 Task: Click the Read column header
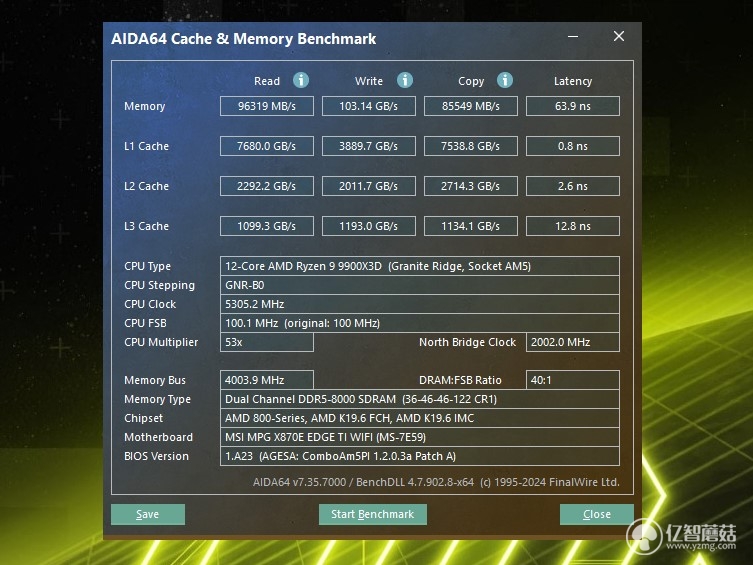267,81
